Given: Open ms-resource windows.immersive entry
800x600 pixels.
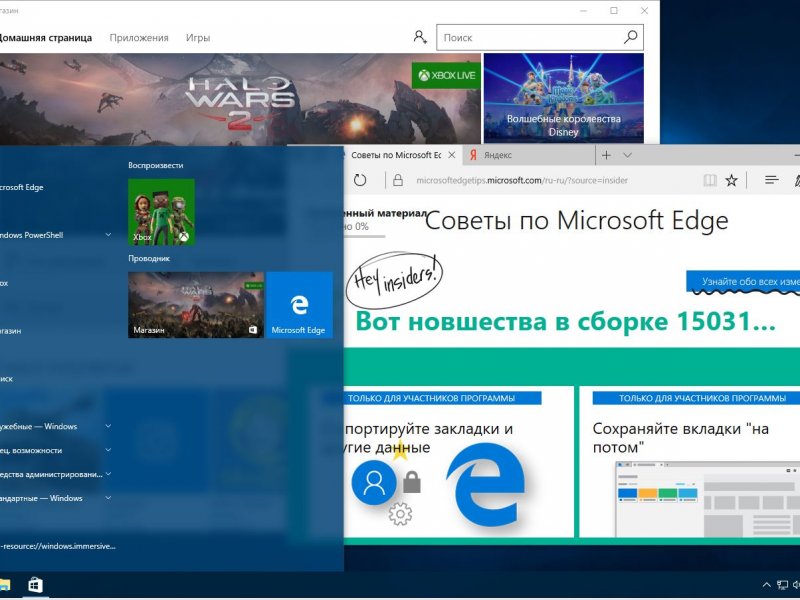Looking at the screenshot, I should (x=58, y=546).
